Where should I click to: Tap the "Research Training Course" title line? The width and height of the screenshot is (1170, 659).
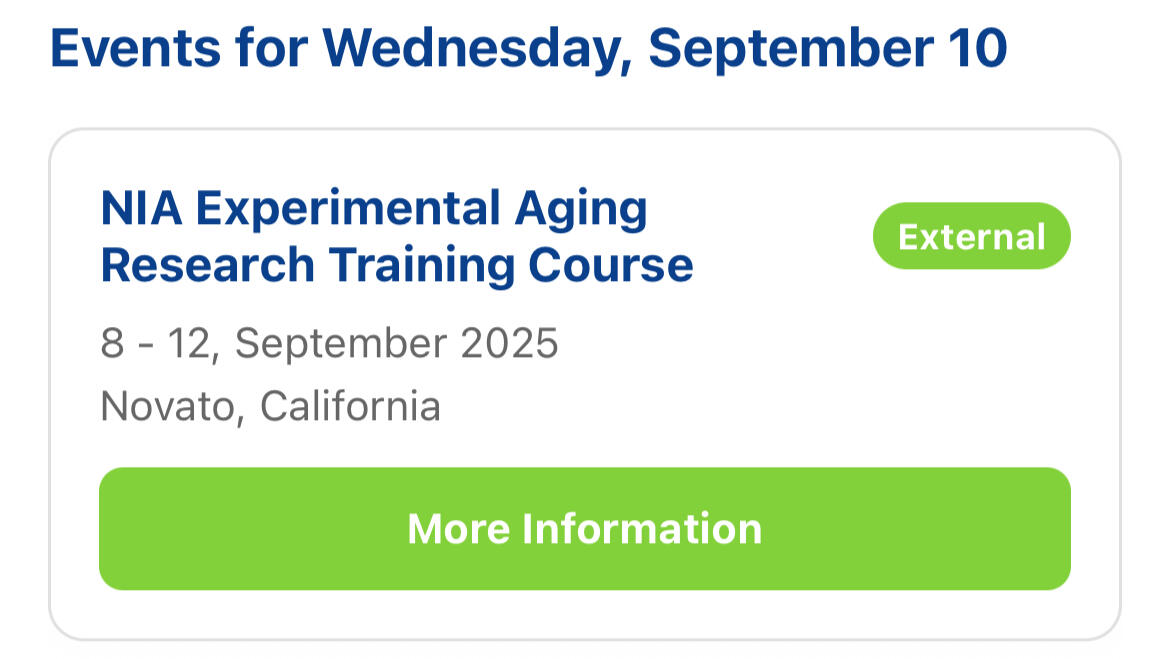[x=397, y=265]
